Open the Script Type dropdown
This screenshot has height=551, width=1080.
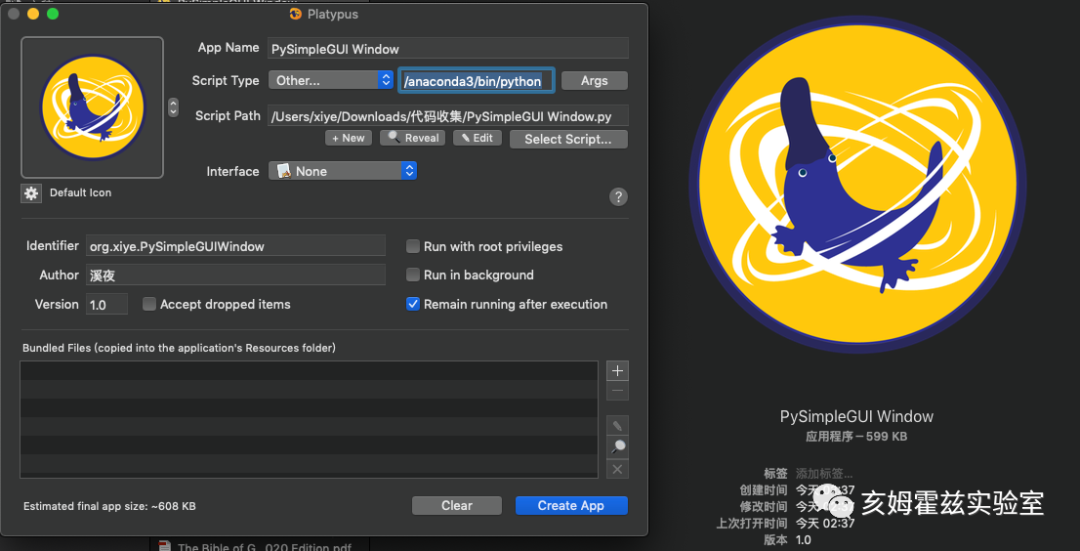331,81
